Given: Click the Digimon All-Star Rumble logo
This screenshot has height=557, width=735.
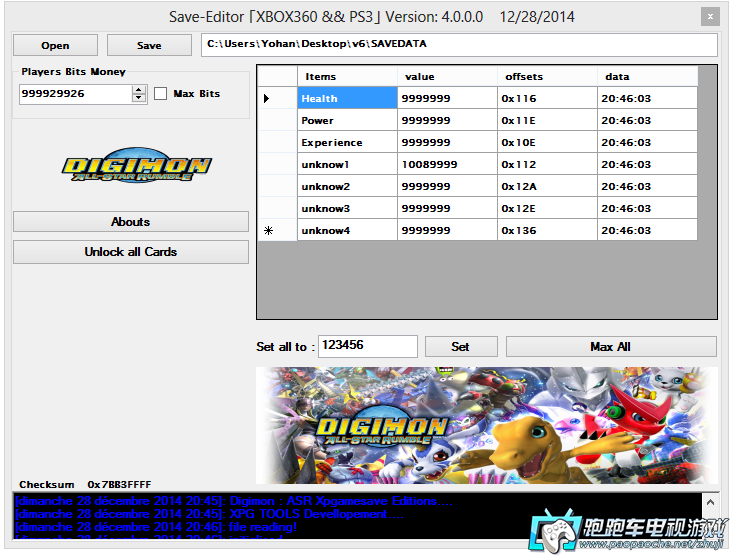Looking at the screenshot, I should click(136, 166).
